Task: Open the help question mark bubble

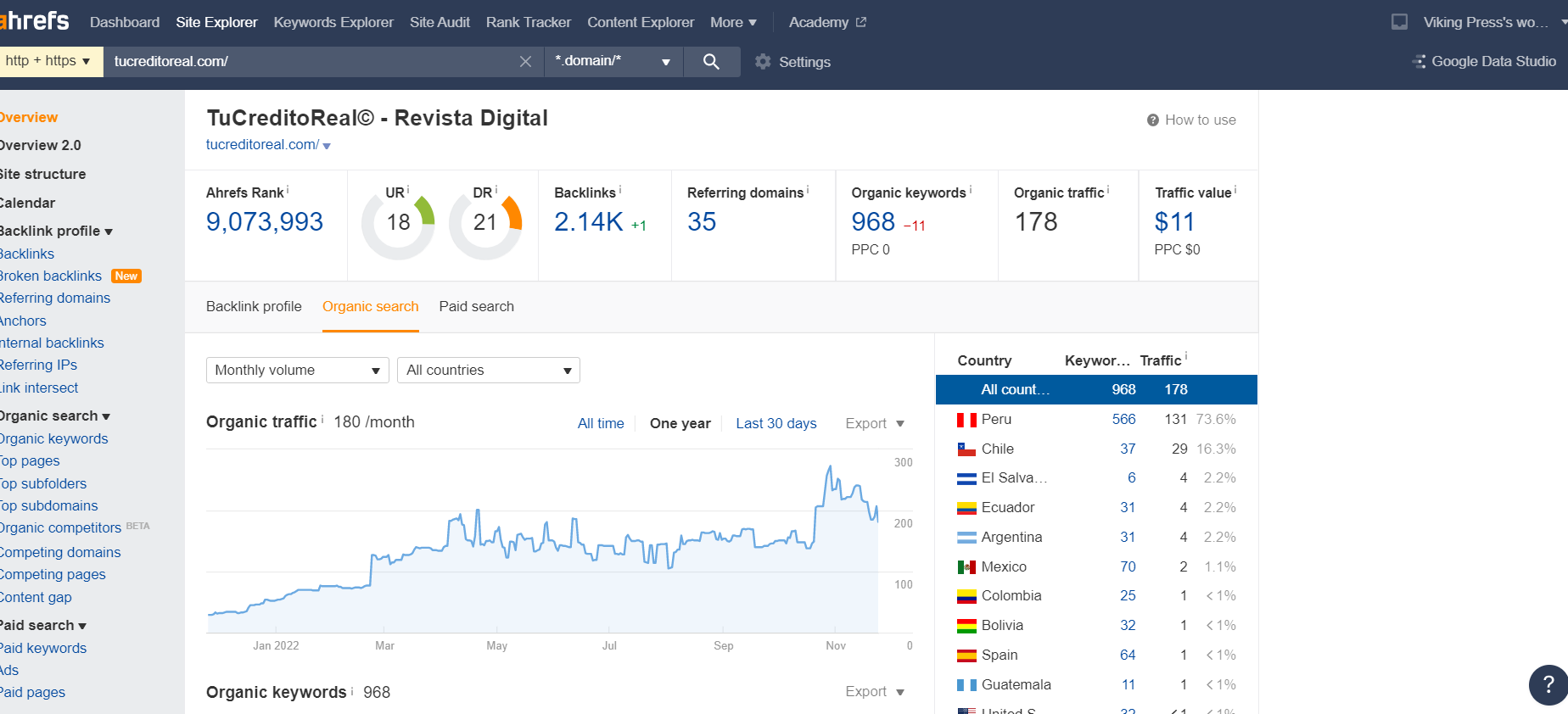Action: (1548, 684)
